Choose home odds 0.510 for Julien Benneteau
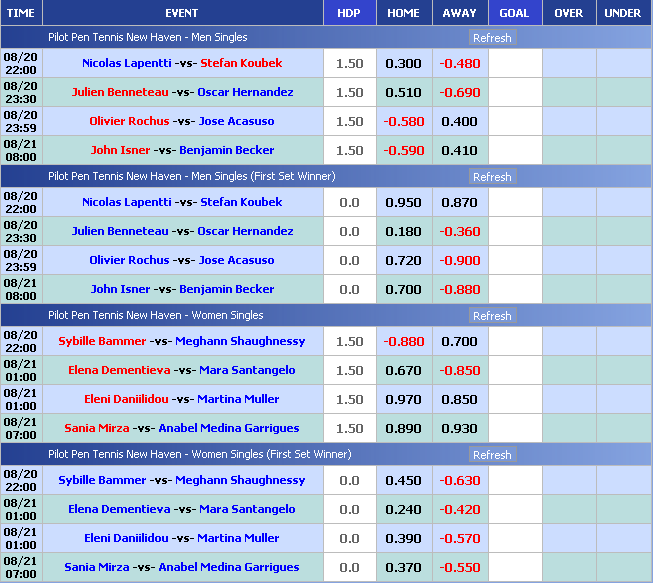653x583 pixels. [x=403, y=92]
